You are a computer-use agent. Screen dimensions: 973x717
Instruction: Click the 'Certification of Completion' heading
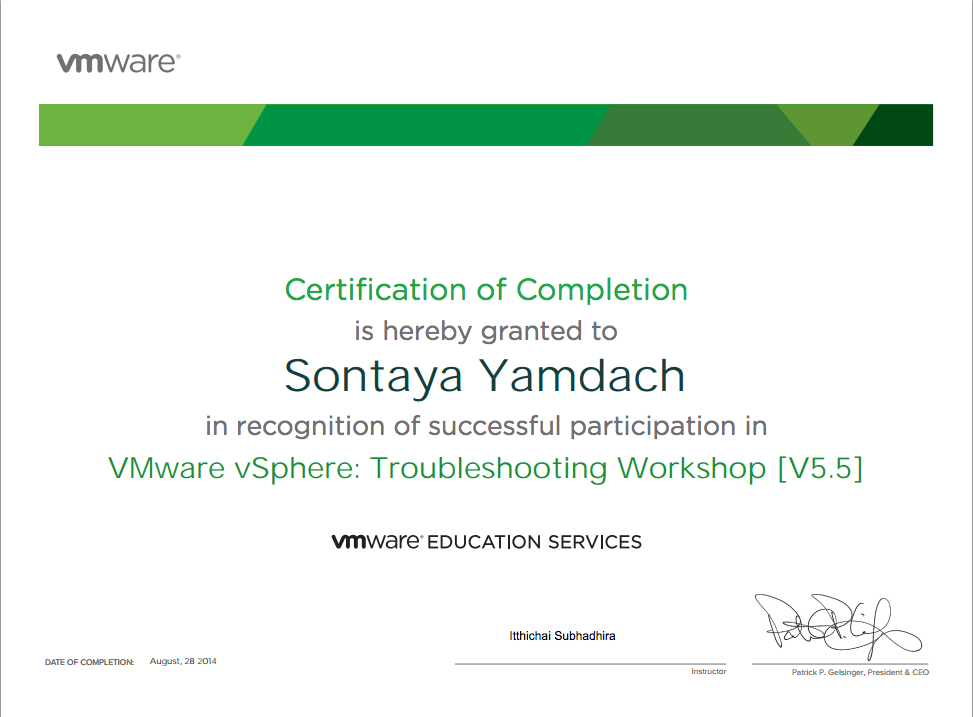pyautogui.click(x=486, y=290)
